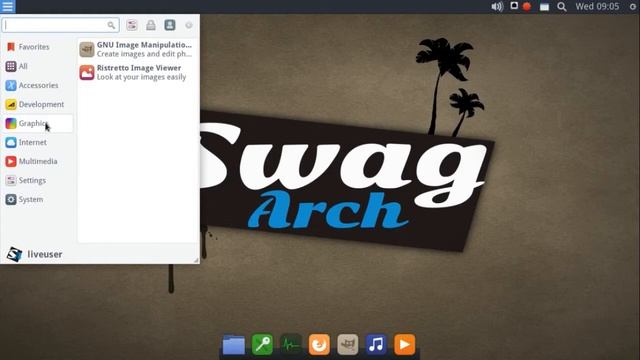Image resolution: width=640 pixels, height=360 pixels.
Task: Launch Ristretto Image Viewer entry
Action: [x=137, y=73]
